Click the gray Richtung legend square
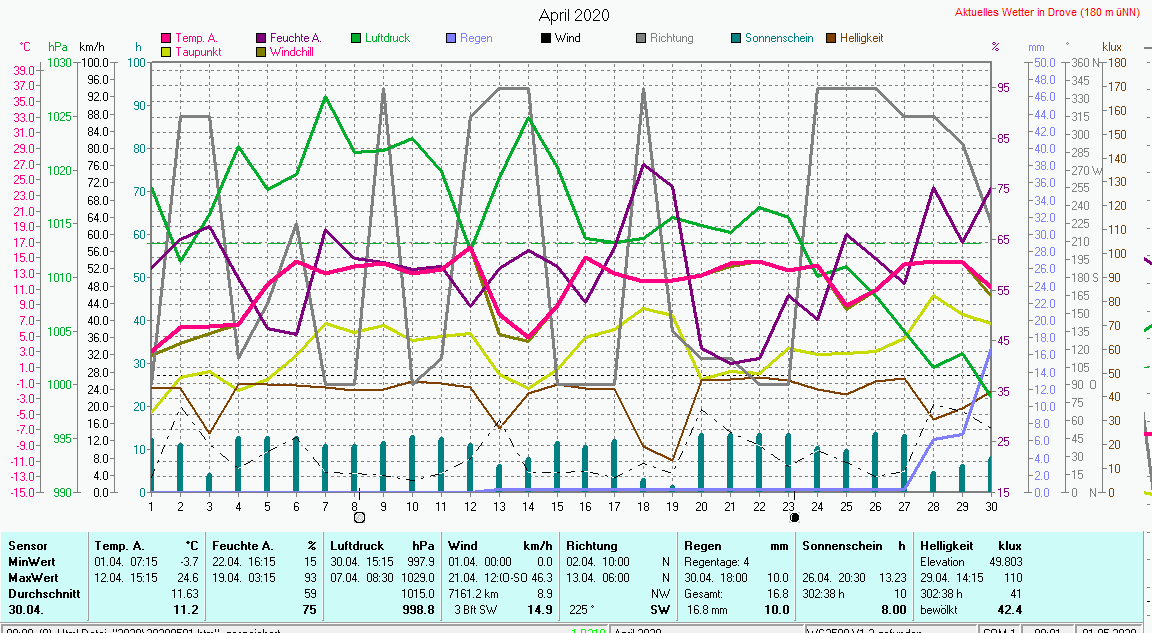1152x633 pixels. (641, 38)
